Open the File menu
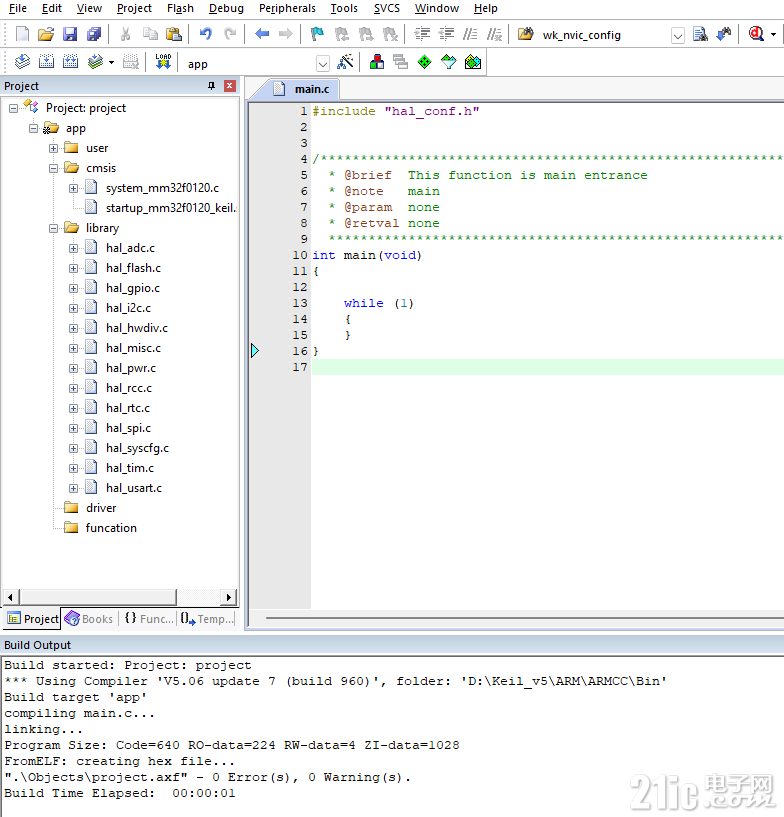 18,8
